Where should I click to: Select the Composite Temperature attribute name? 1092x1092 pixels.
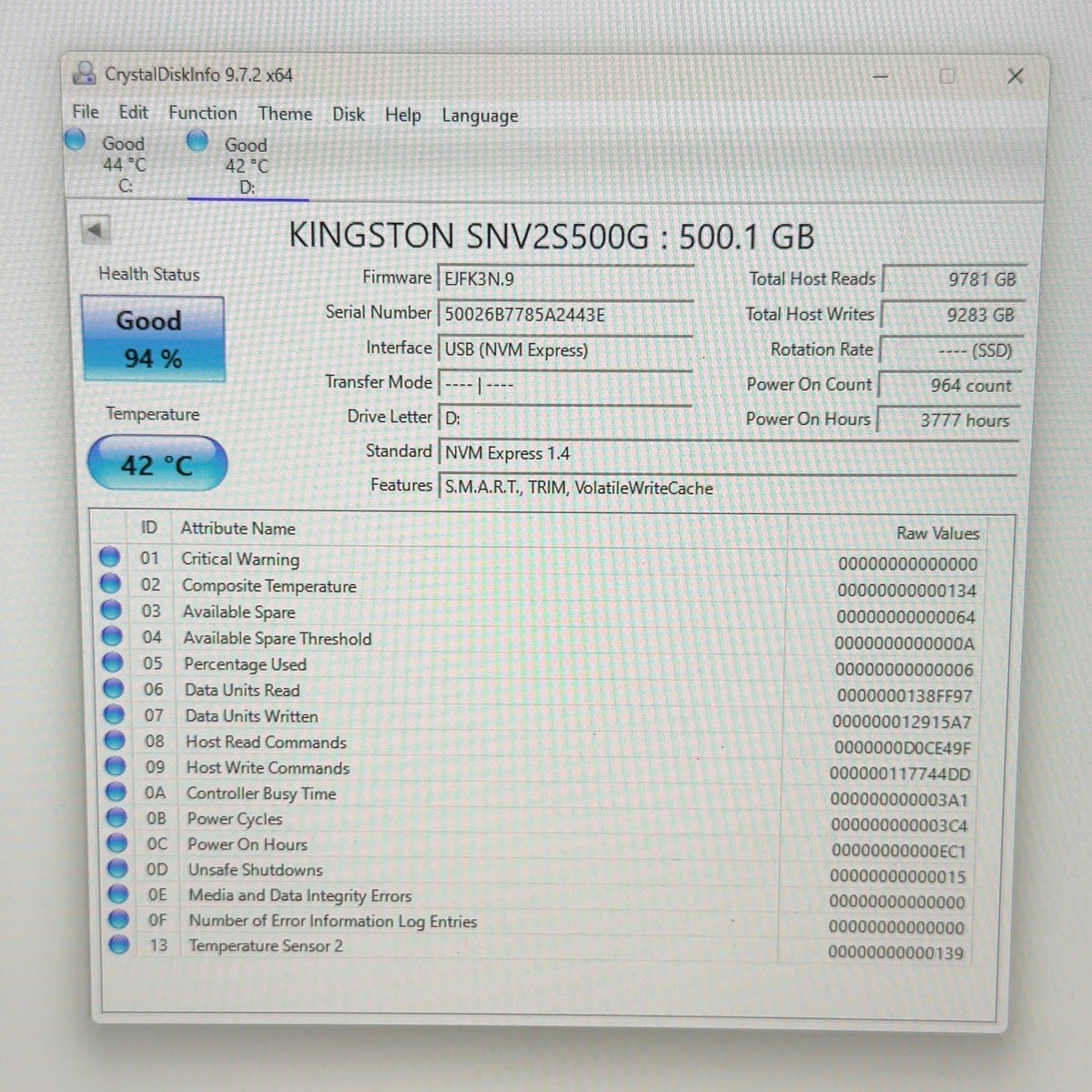pos(269,587)
